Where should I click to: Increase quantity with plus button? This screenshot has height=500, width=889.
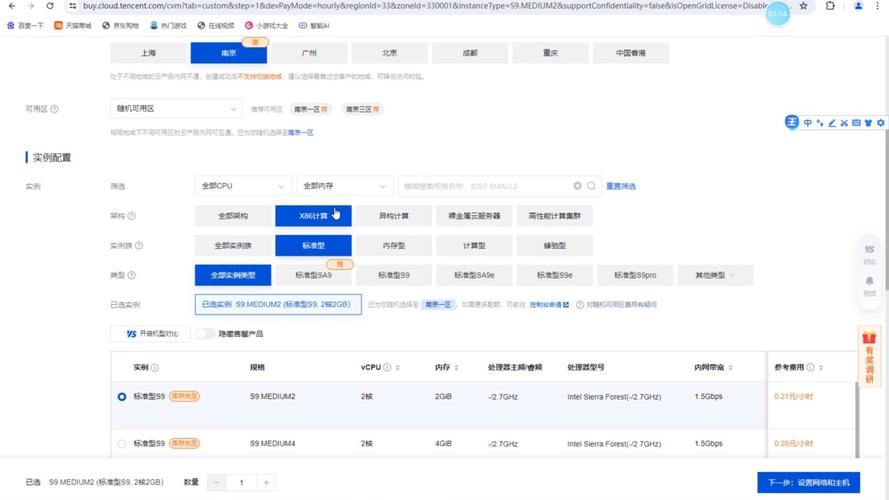click(266, 482)
